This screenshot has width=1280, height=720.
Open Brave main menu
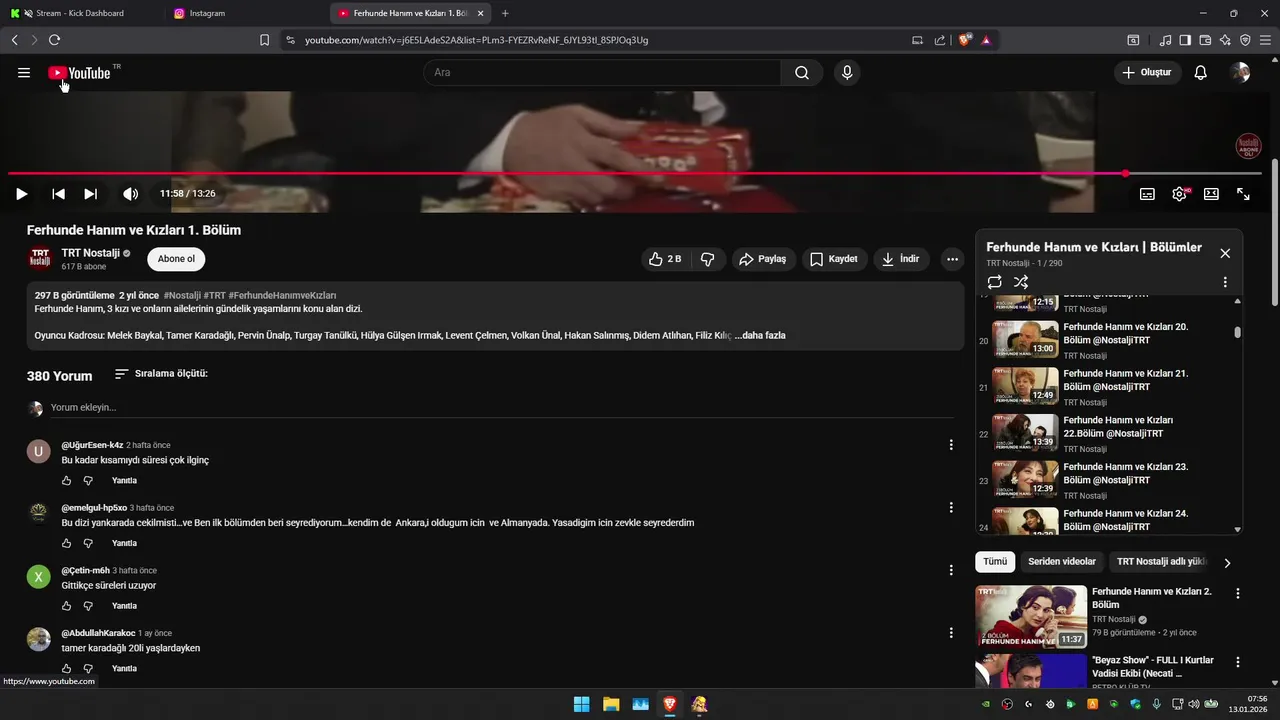click(1265, 40)
